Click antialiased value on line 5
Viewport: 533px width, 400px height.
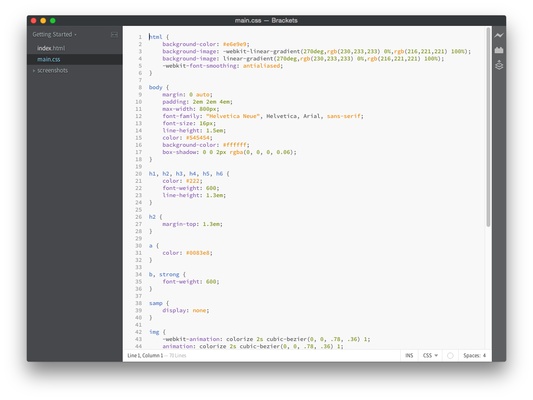coord(261,66)
